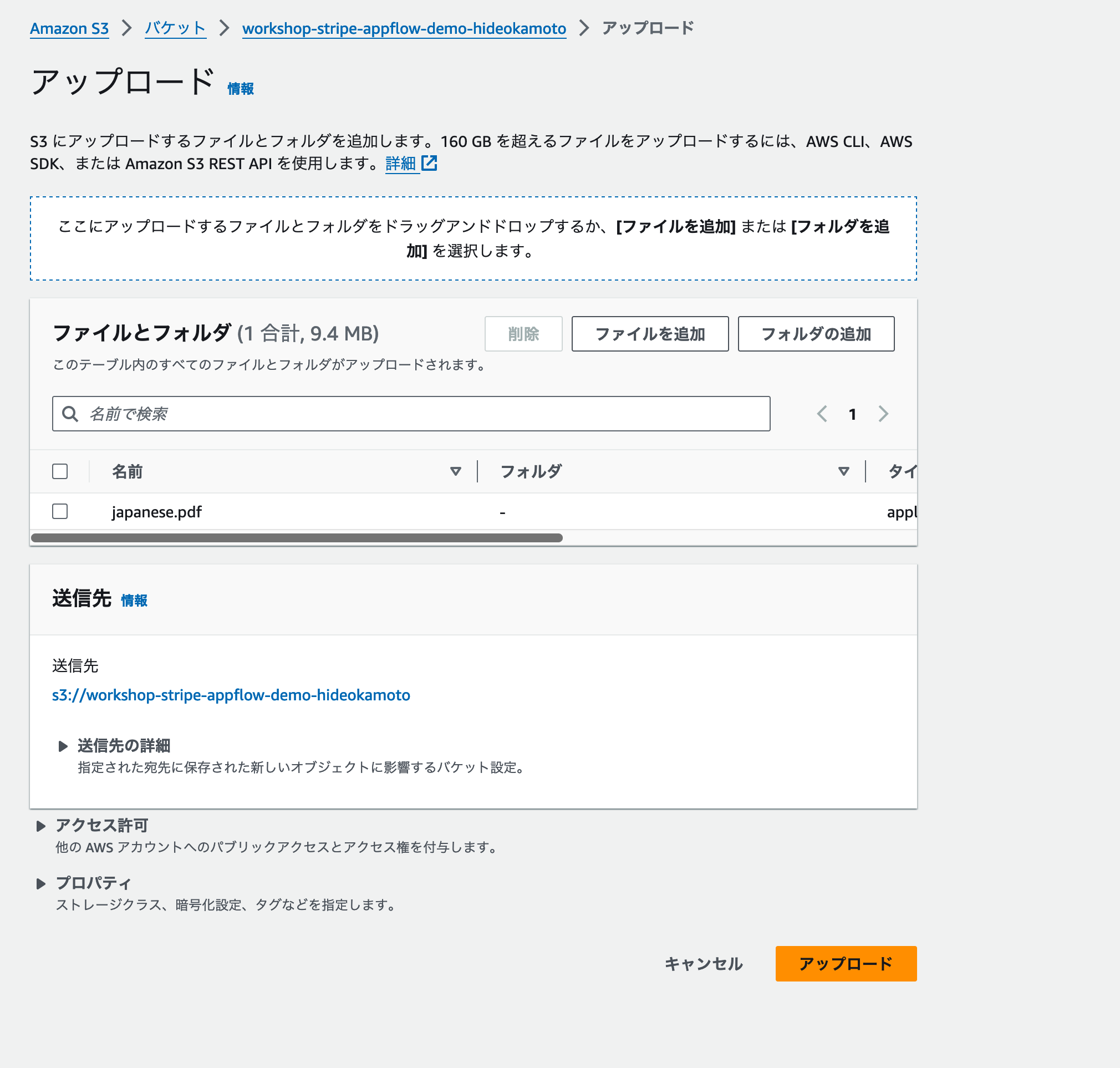Expand the アクセス許可 section
The width and height of the screenshot is (1120, 1068).
click(42, 825)
